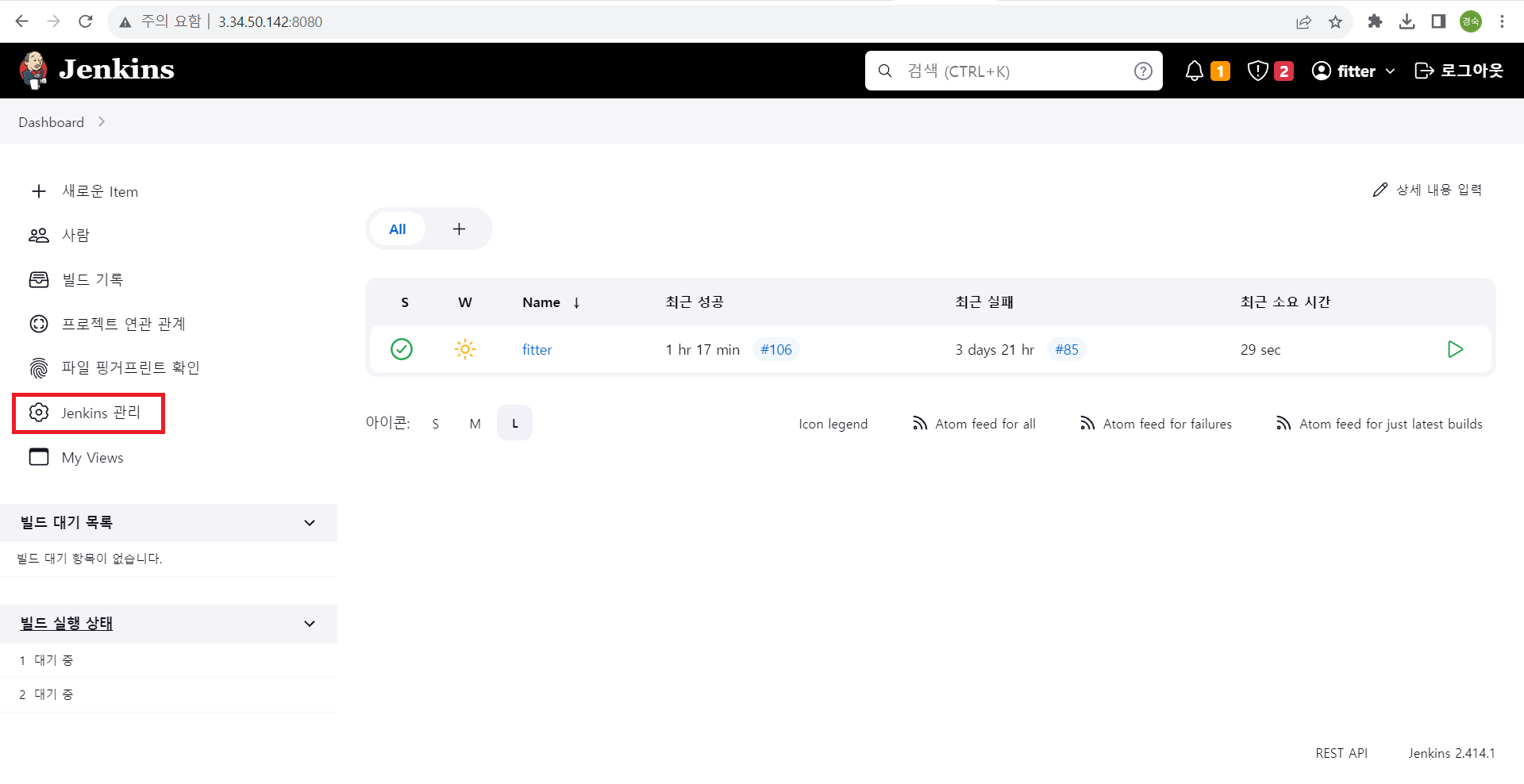The width and height of the screenshot is (1524, 784).
Task: Log out with the 로그아웃 link
Action: point(1459,71)
